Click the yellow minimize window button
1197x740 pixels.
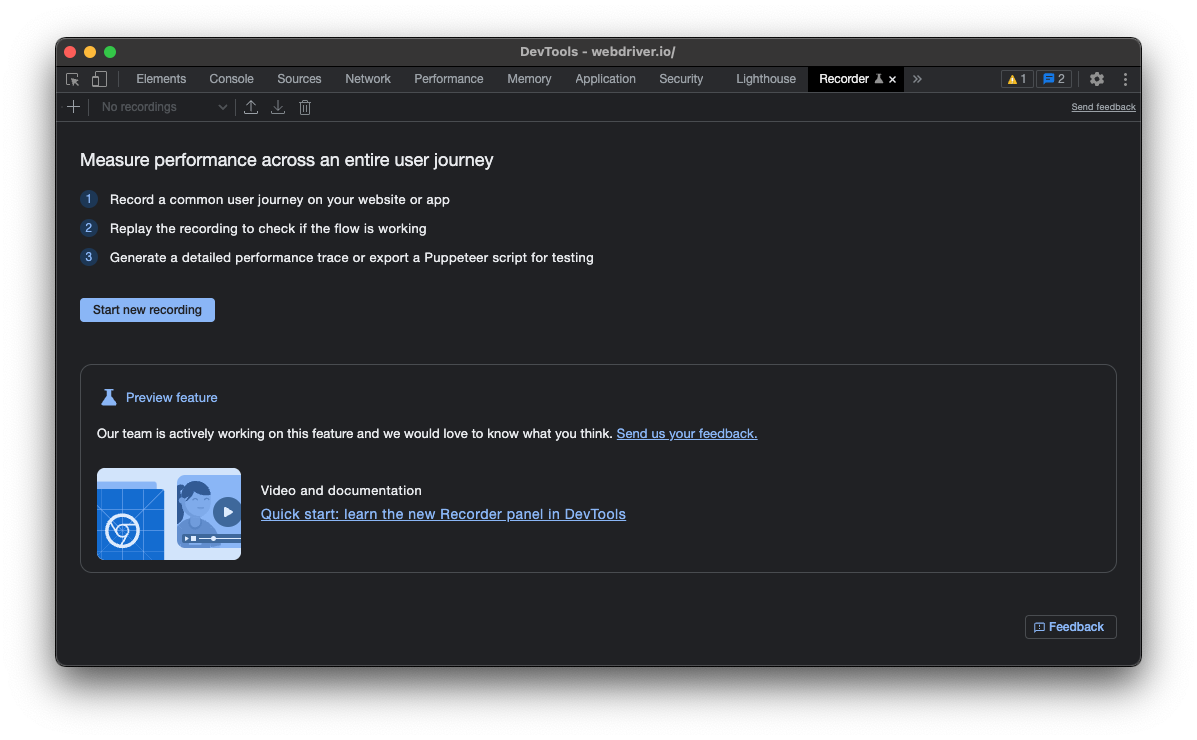90,52
